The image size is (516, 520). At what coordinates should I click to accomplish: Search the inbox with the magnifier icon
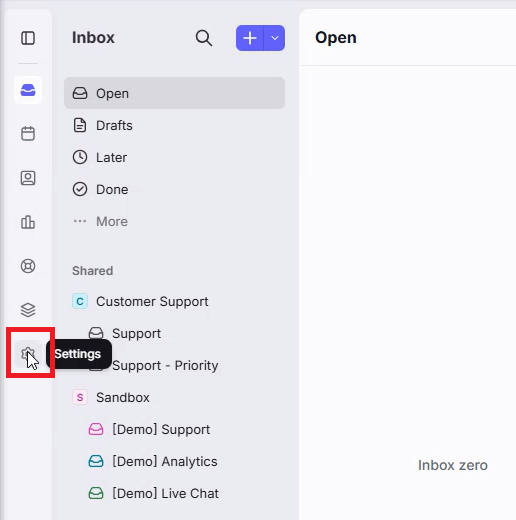click(x=204, y=38)
